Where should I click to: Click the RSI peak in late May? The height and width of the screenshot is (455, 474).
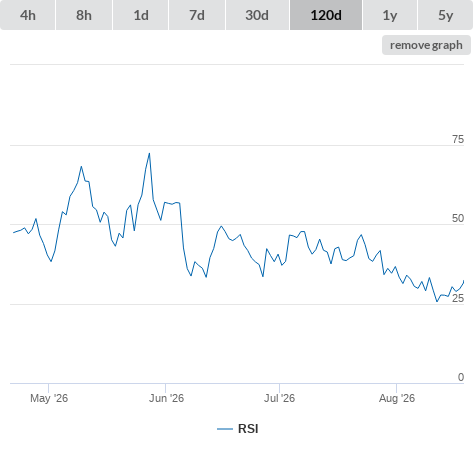[x=149, y=154]
